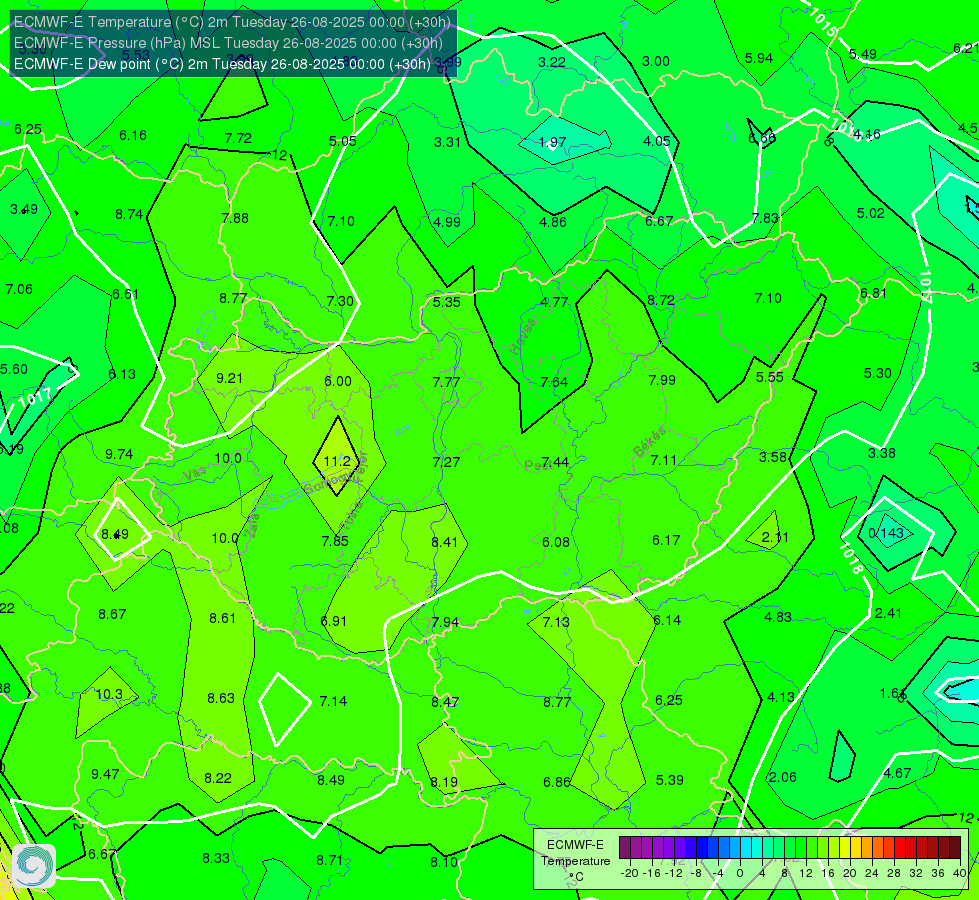This screenshot has width=979, height=900.
Task: Click the swirl logo icon in the map corner
Action: 34,866
